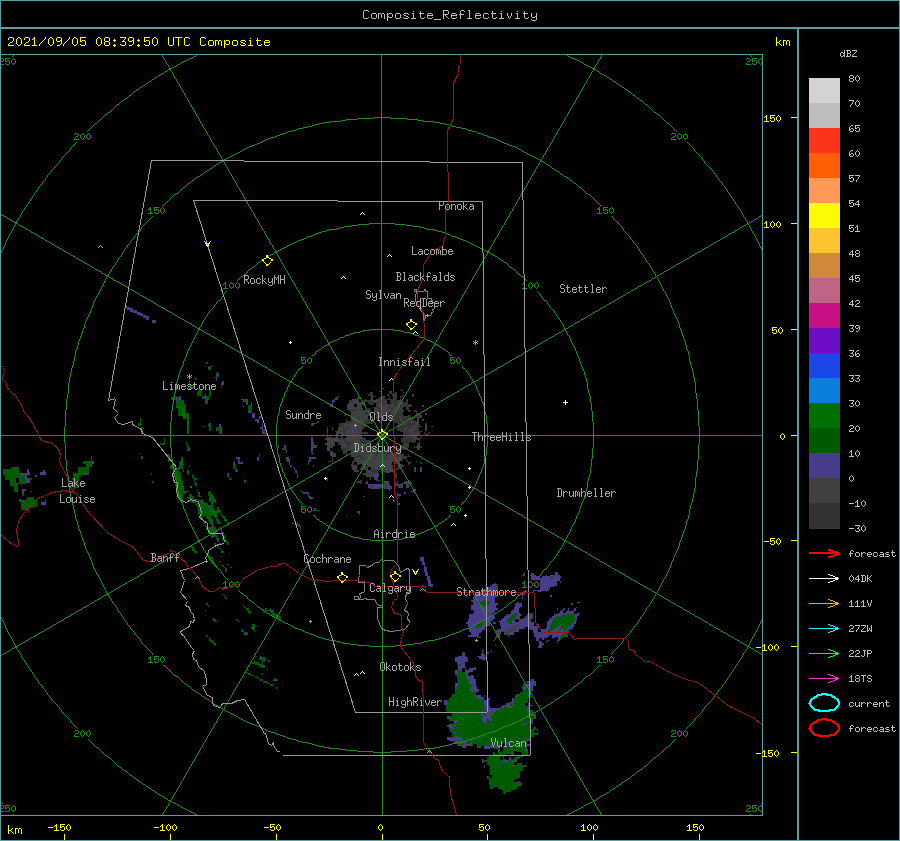Click the Sundre town label
The height and width of the screenshot is (841, 900).
click(x=303, y=414)
